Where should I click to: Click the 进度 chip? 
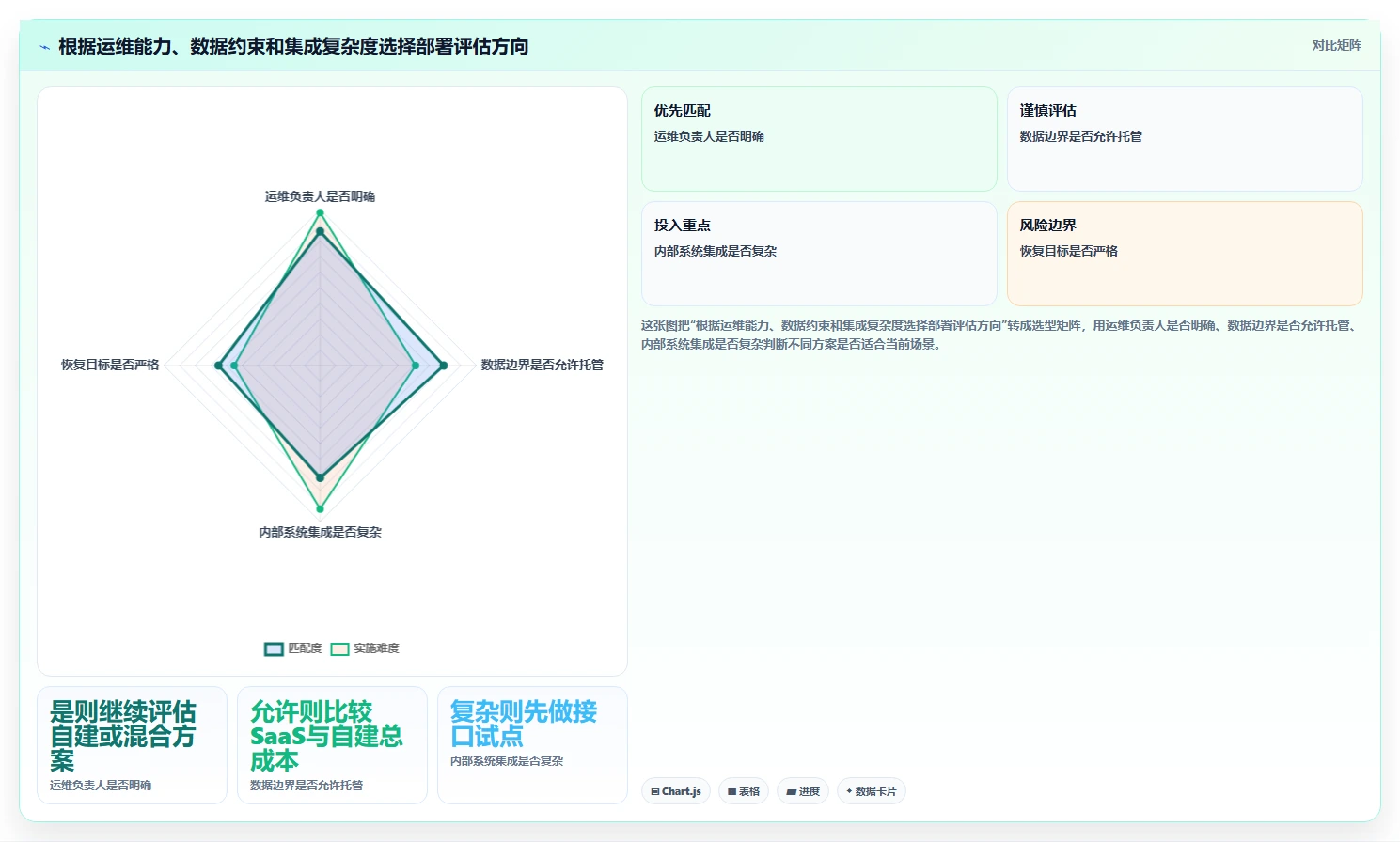(x=803, y=791)
